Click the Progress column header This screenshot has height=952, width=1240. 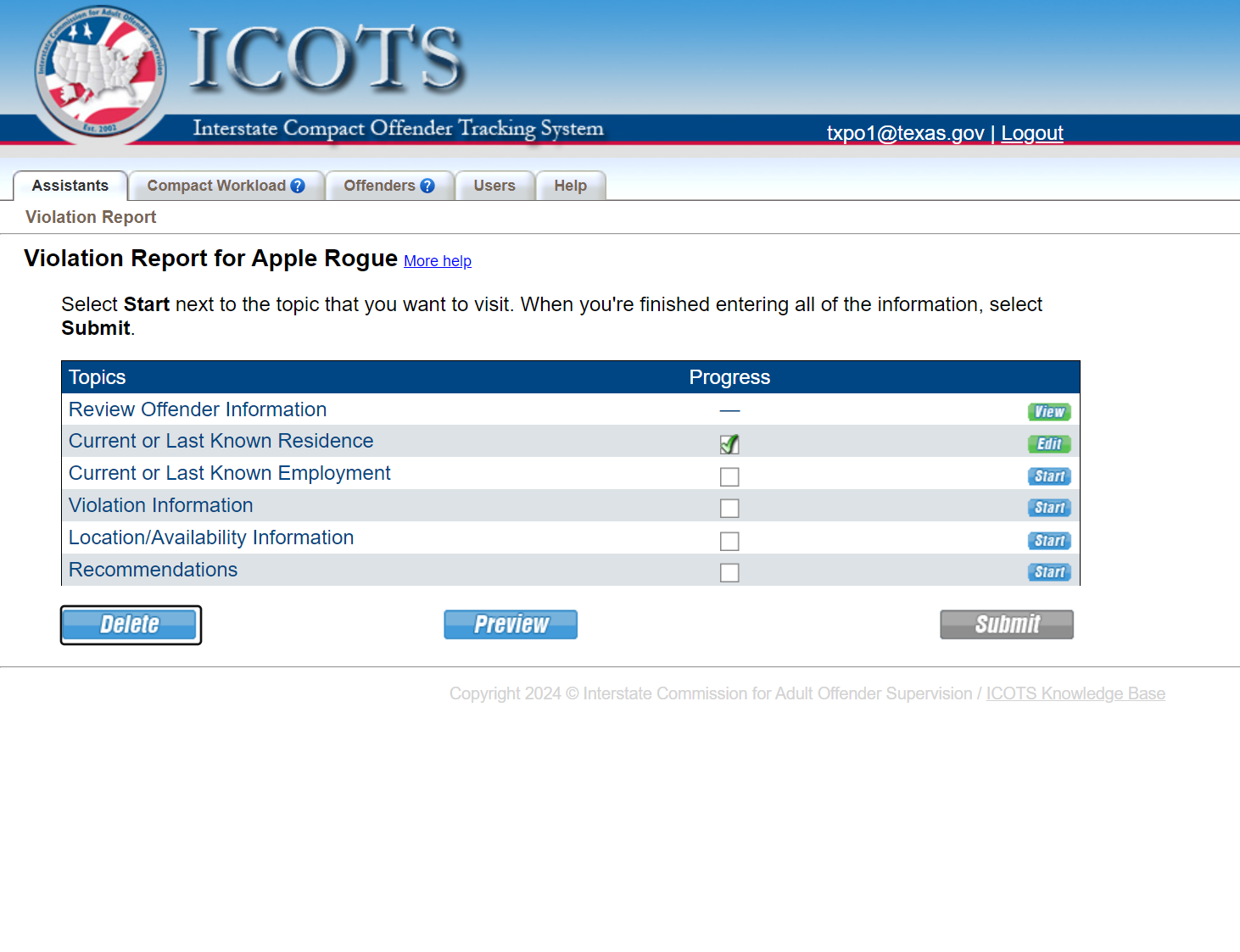click(x=729, y=377)
